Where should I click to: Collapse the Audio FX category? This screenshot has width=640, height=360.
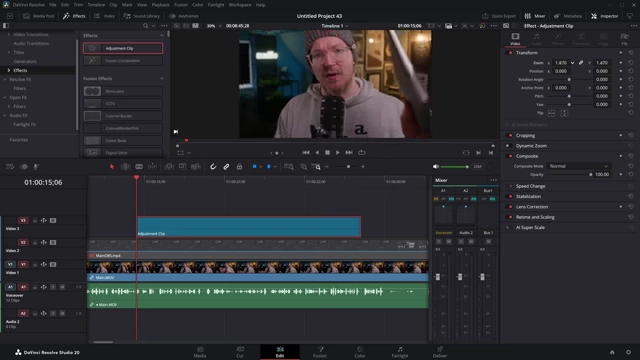coord(5,116)
